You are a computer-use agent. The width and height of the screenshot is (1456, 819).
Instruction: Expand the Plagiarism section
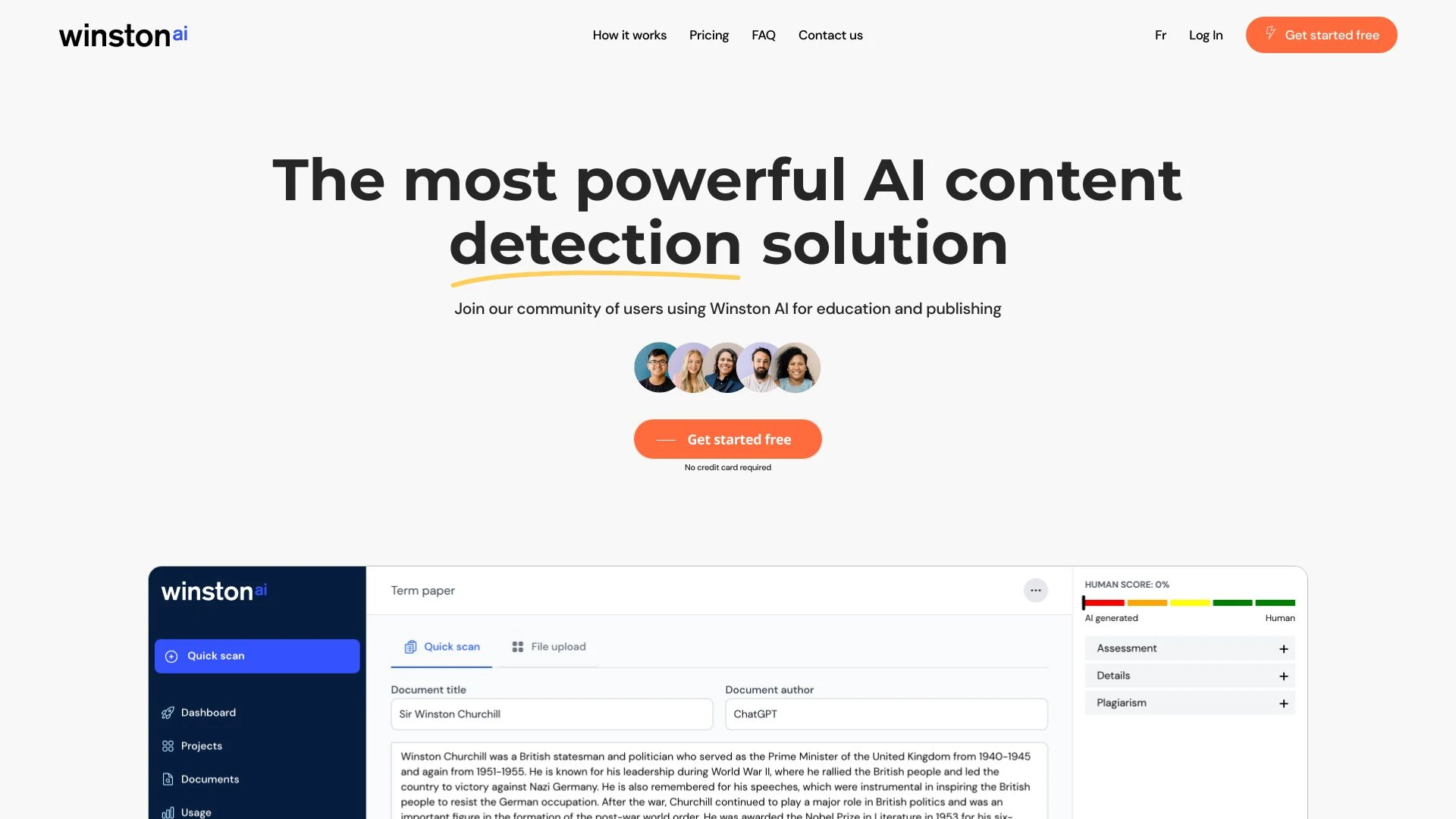pos(1282,703)
